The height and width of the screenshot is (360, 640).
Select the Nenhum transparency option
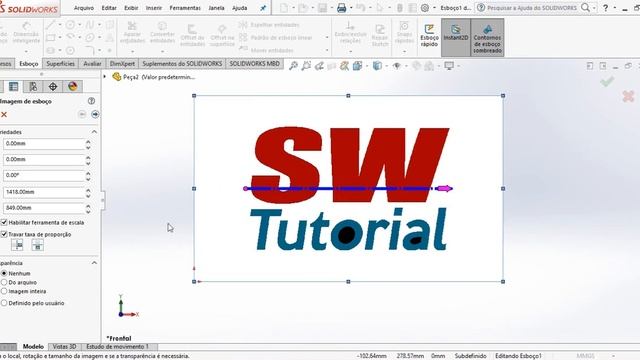pyautogui.click(x=4, y=273)
